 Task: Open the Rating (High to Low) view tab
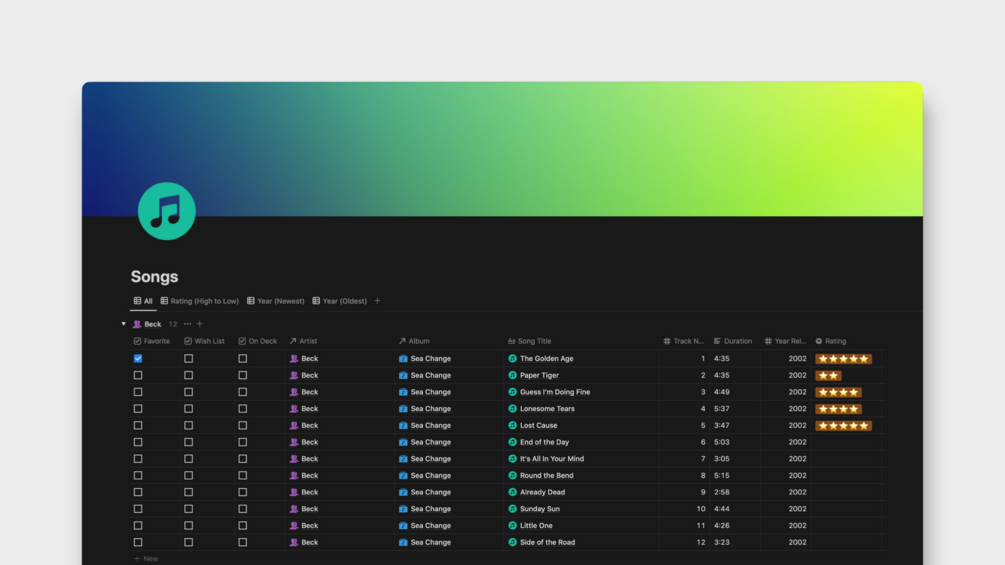pyautogui.click(x=199, y=301)
